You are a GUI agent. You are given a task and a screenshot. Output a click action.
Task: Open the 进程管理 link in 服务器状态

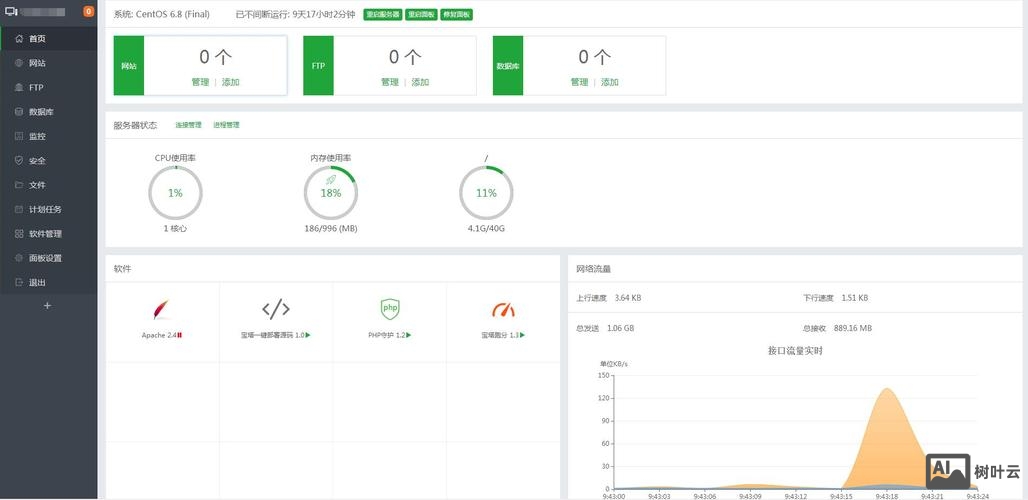(x=226, y=126)
